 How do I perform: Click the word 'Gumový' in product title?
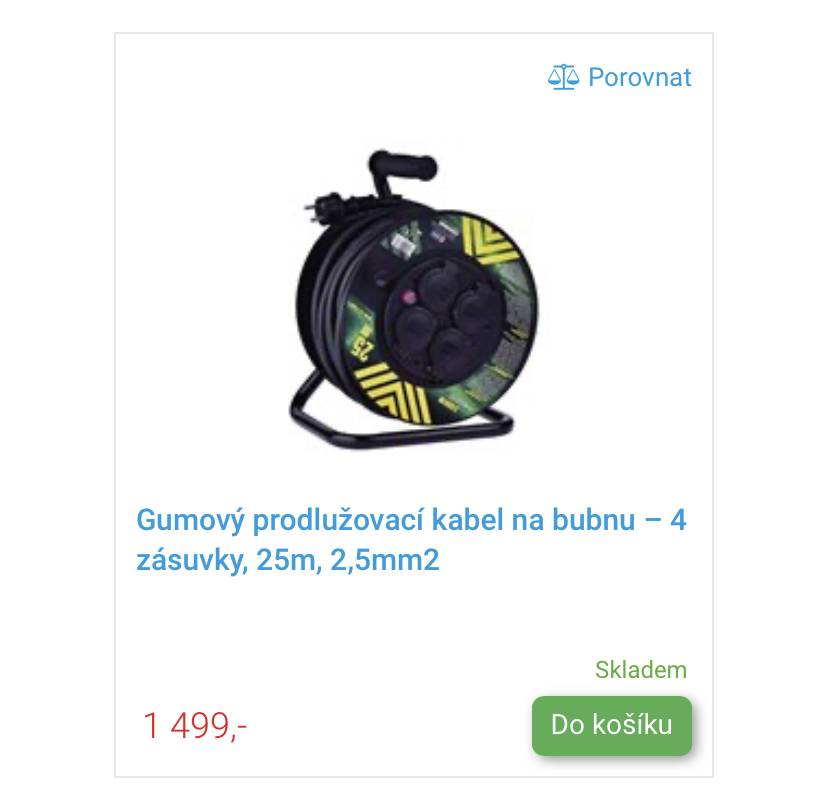click(x=190, y=520)
